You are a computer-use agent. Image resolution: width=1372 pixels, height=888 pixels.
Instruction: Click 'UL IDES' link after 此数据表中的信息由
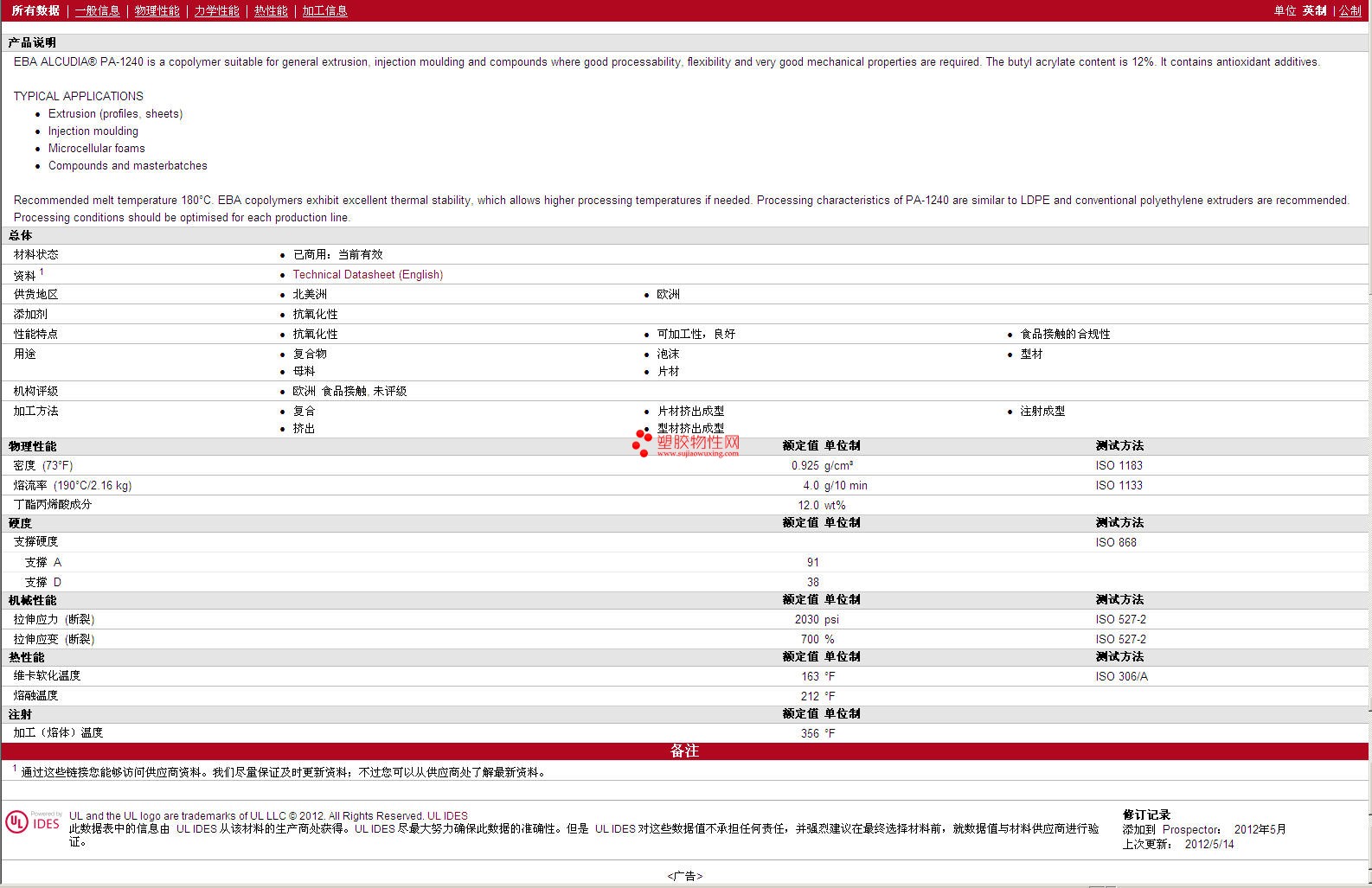coord(196,828)
